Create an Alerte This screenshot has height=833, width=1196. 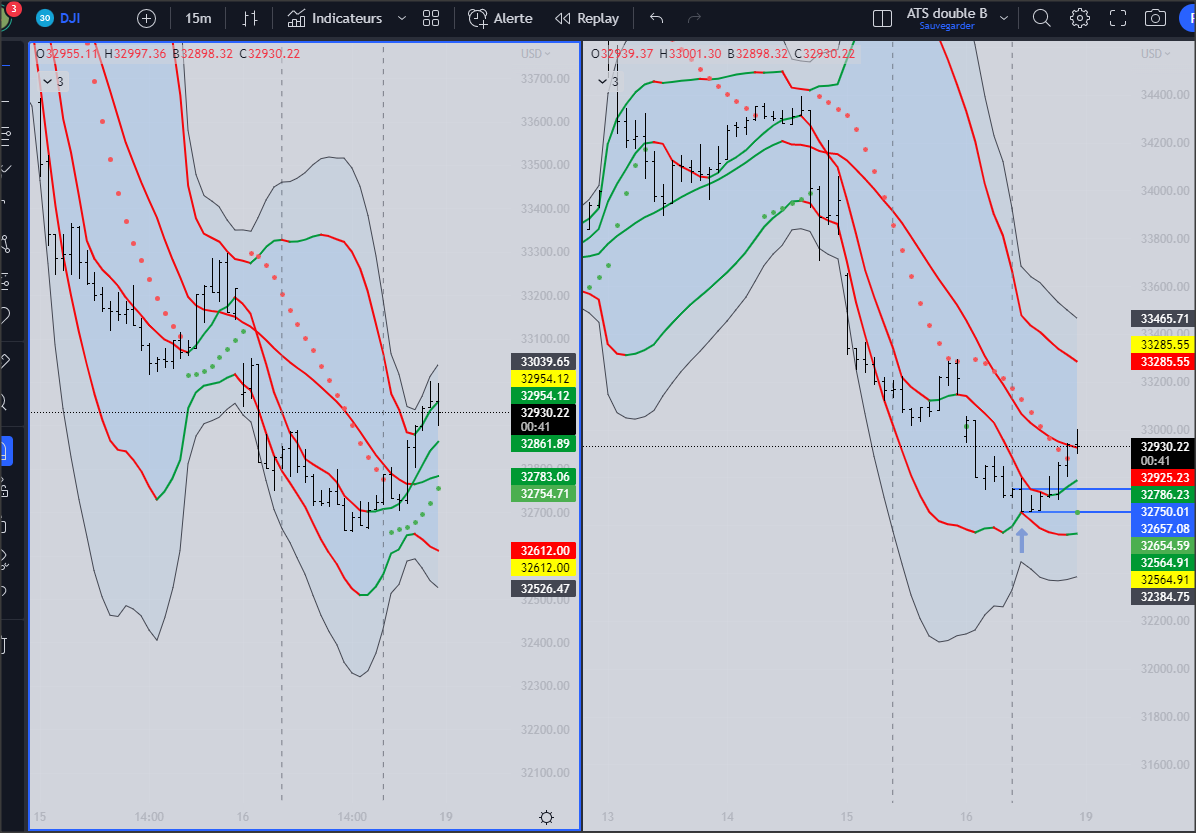(500, 18)
